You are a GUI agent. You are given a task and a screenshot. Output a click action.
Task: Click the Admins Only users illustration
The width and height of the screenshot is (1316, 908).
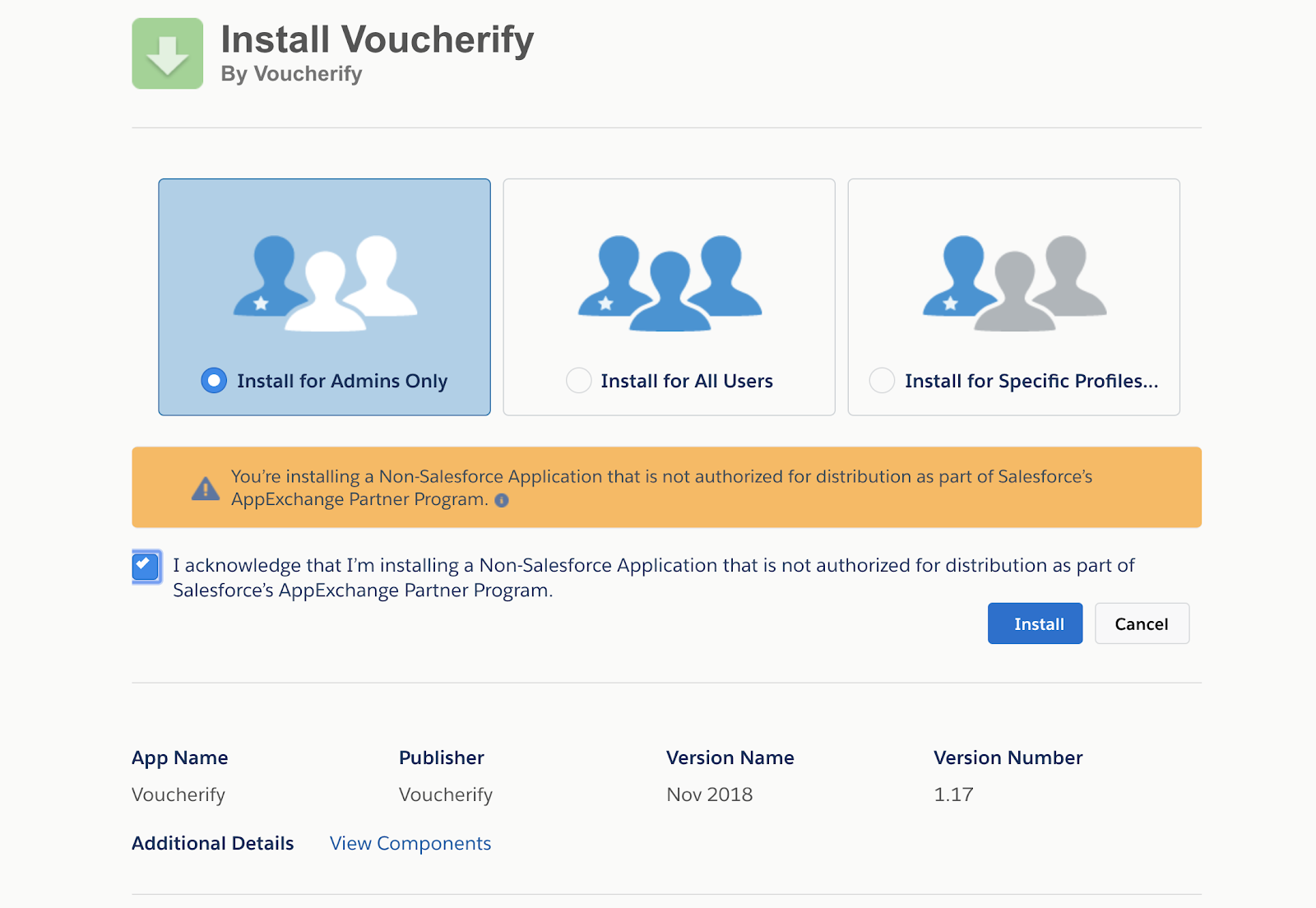(x=325, y=283)
